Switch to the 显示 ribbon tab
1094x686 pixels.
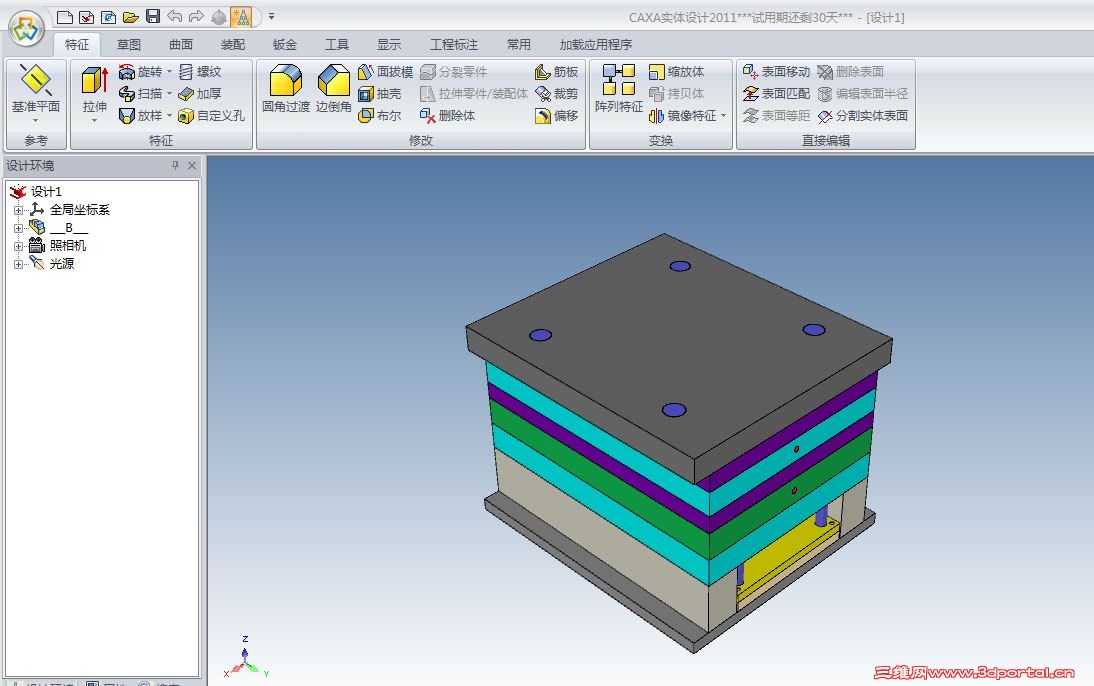[x=389, y=45]
